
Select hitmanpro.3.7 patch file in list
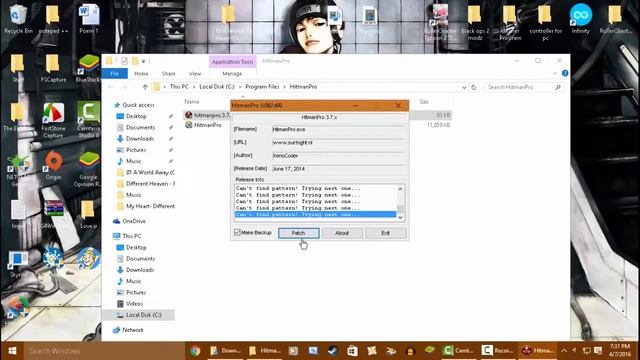[208, 115]
